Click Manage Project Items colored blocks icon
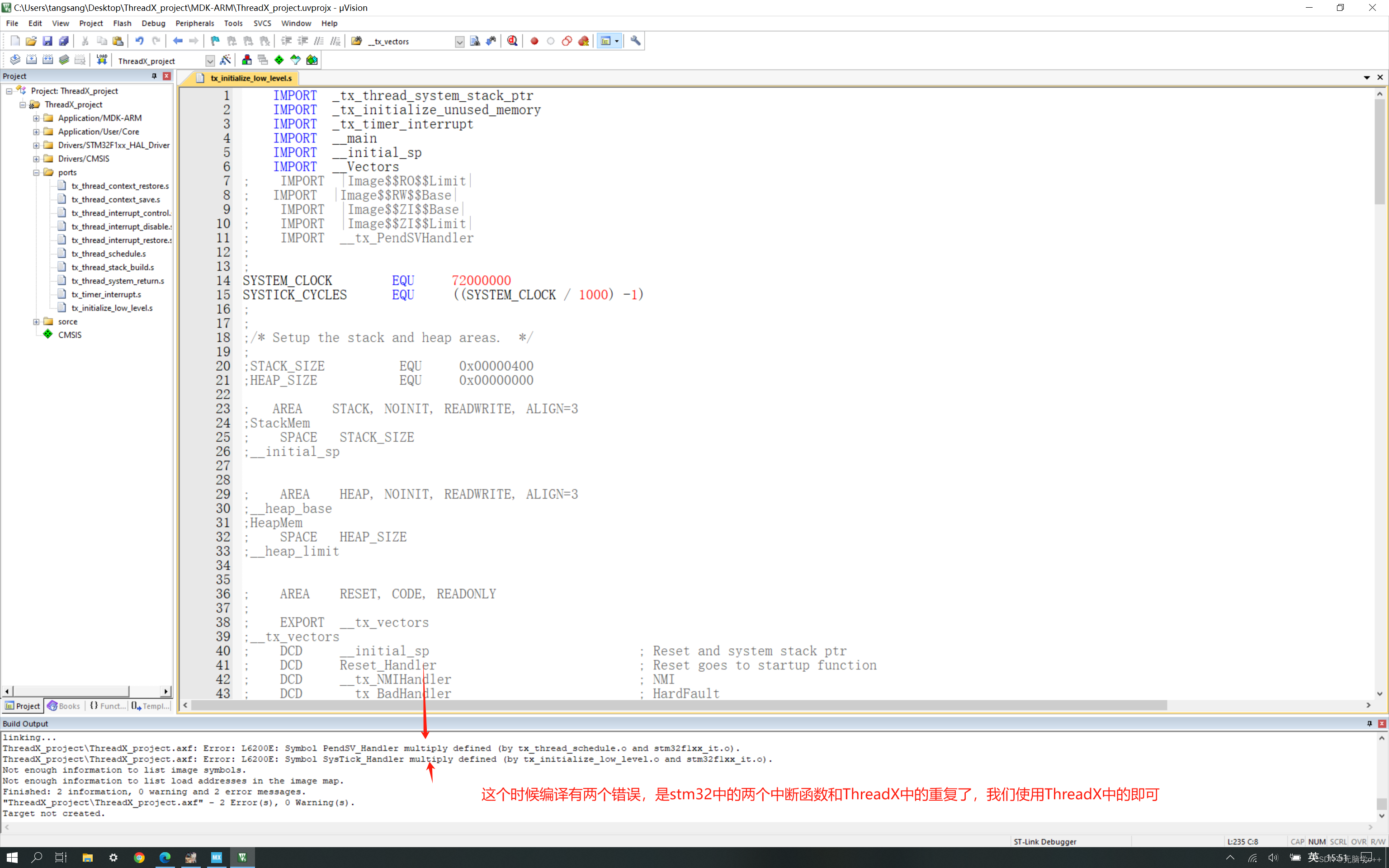This screenshot has width=1389, height=868. coord(247,60)
